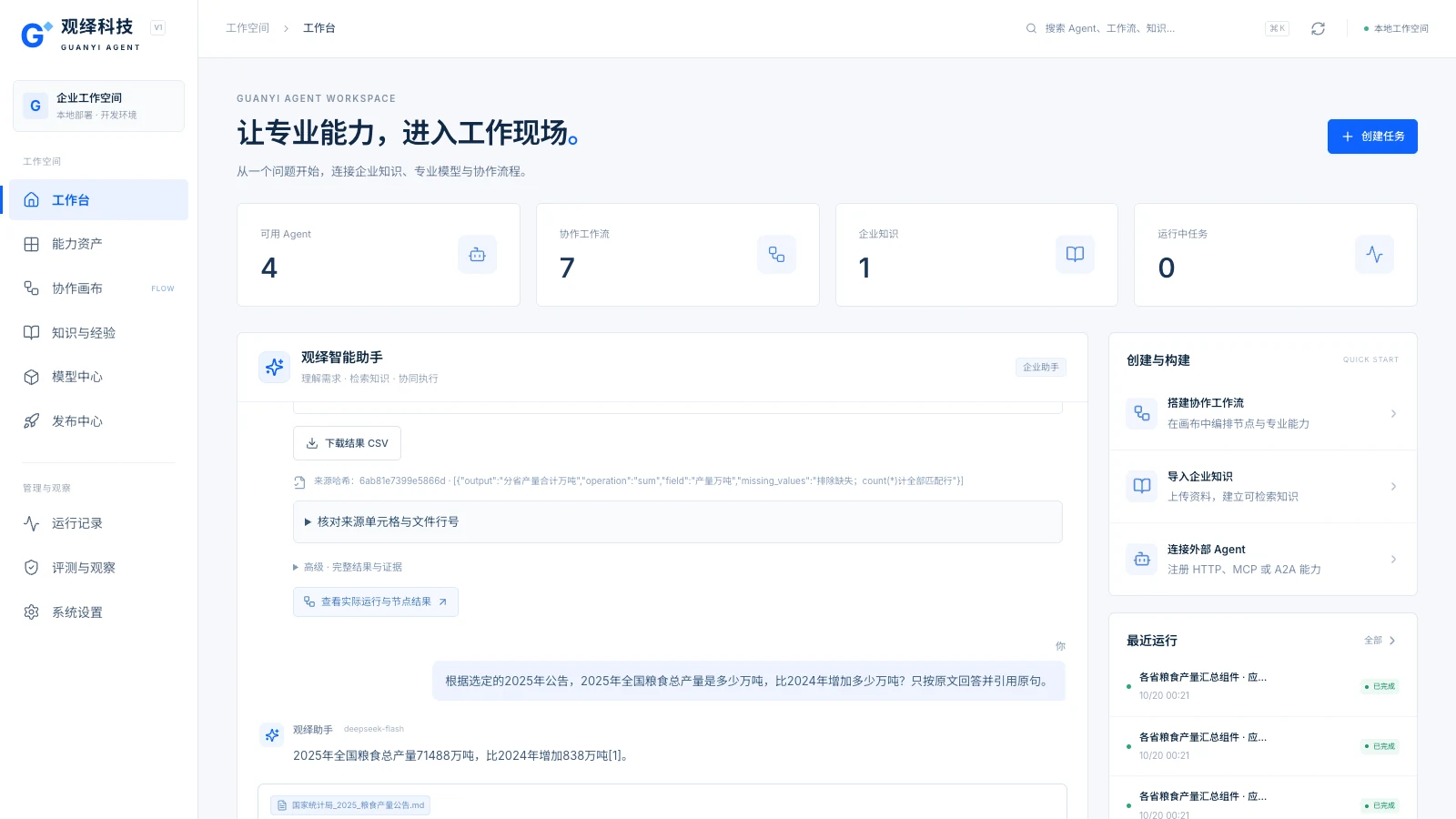The width and height of the screenshot is (1456, 819).
Task: Click the V1 version badge
Action: click(x=158, y=28)
